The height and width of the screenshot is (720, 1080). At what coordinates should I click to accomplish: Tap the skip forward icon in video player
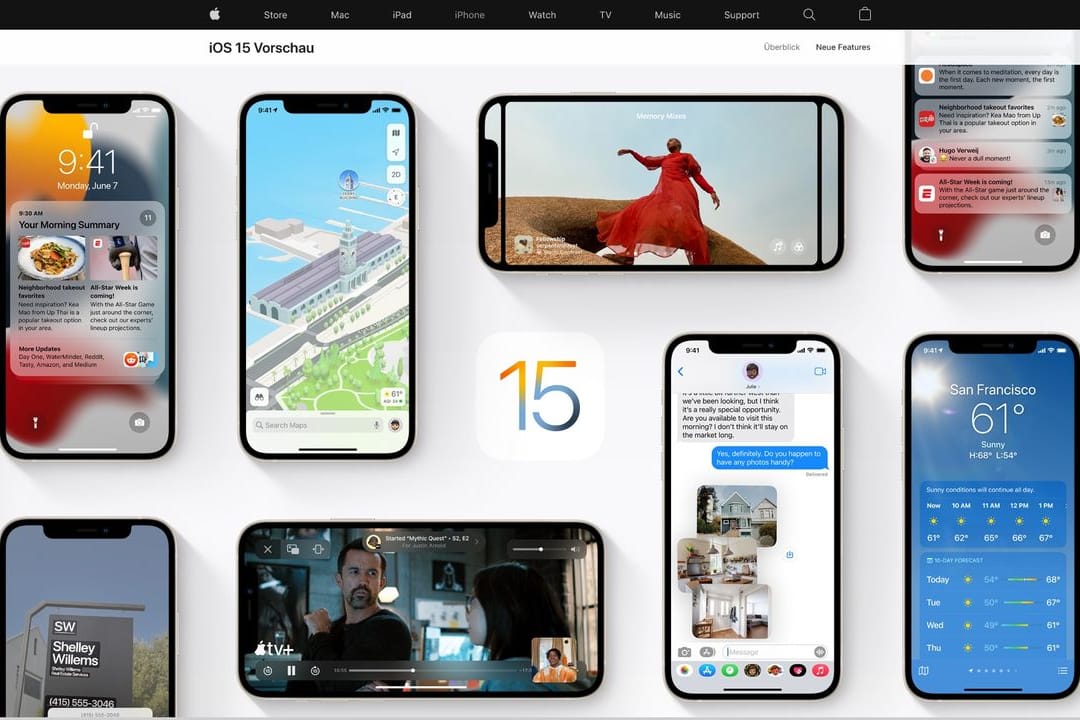tap(315, 670)
